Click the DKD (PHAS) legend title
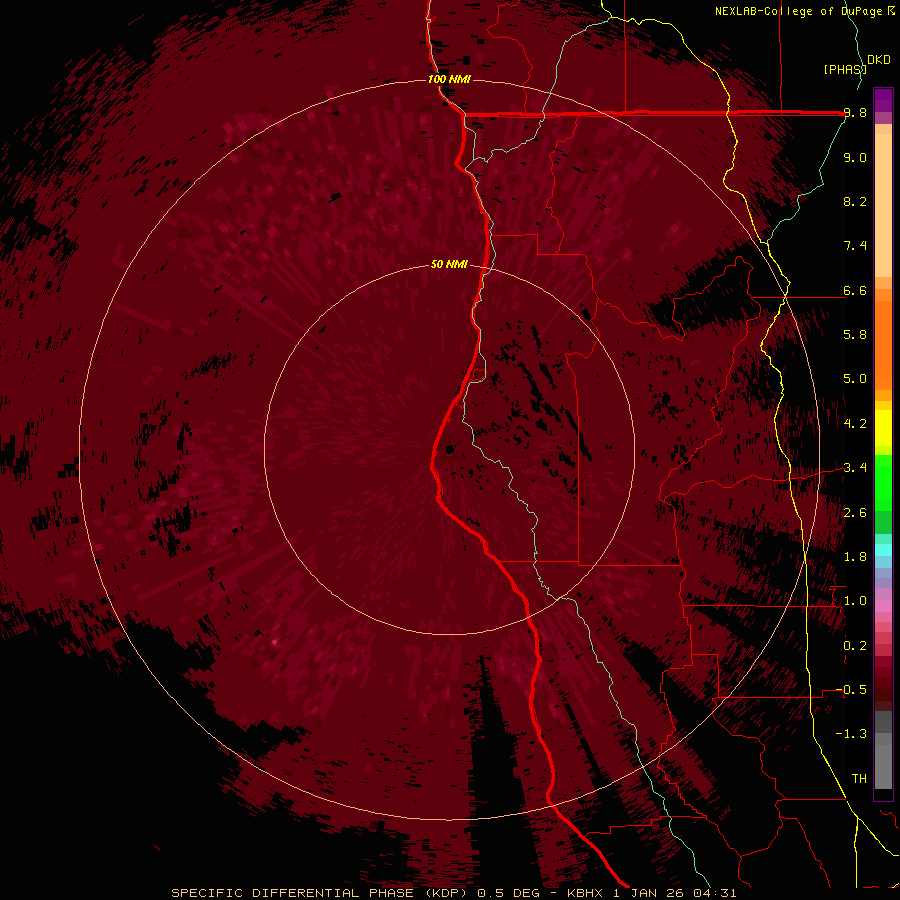 [857, 64]
